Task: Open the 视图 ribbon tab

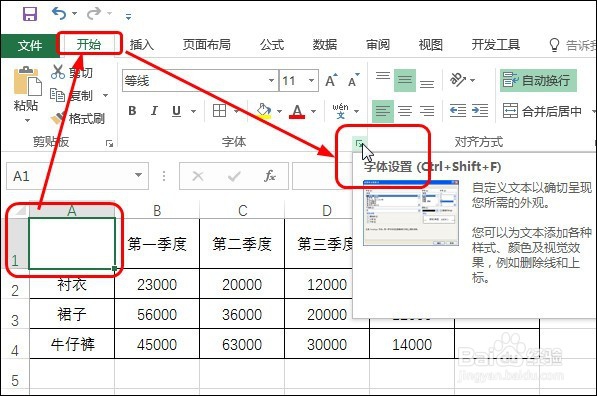Action: [431, 45]
